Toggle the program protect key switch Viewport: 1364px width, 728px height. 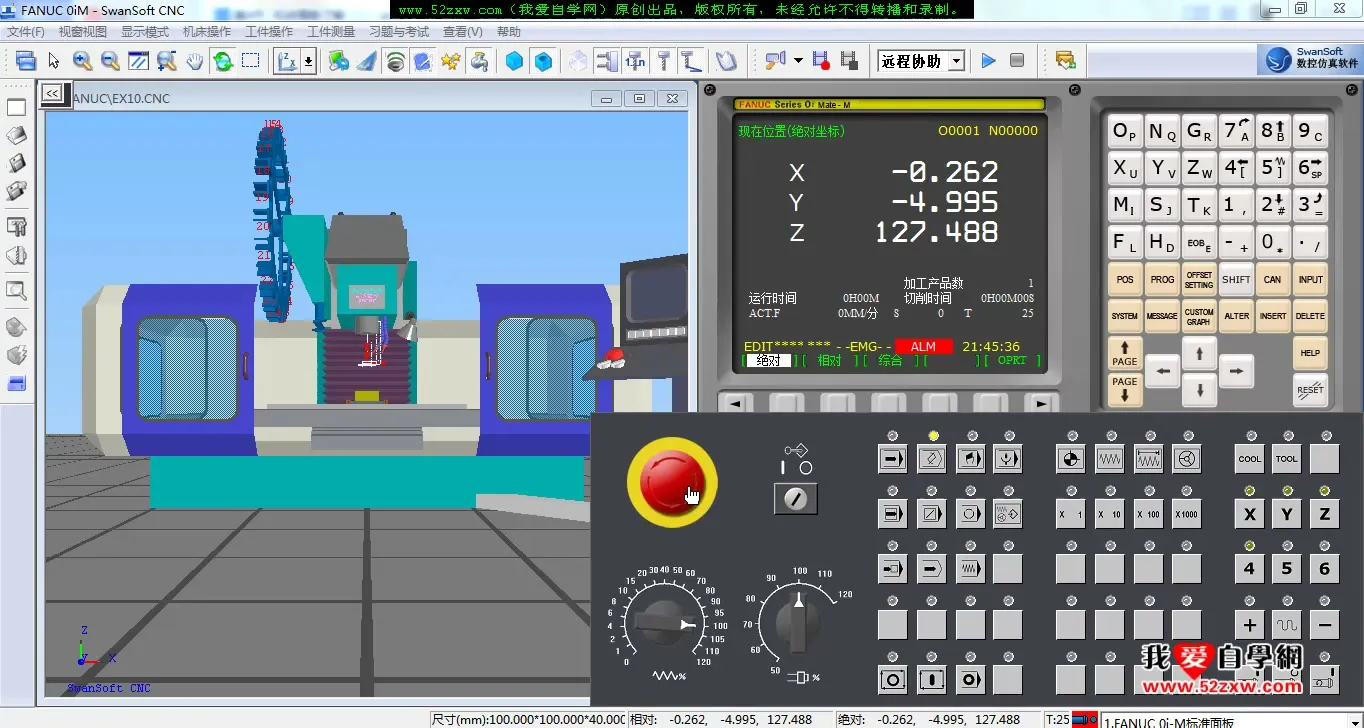pyautogui.click(x=796, y=498)
